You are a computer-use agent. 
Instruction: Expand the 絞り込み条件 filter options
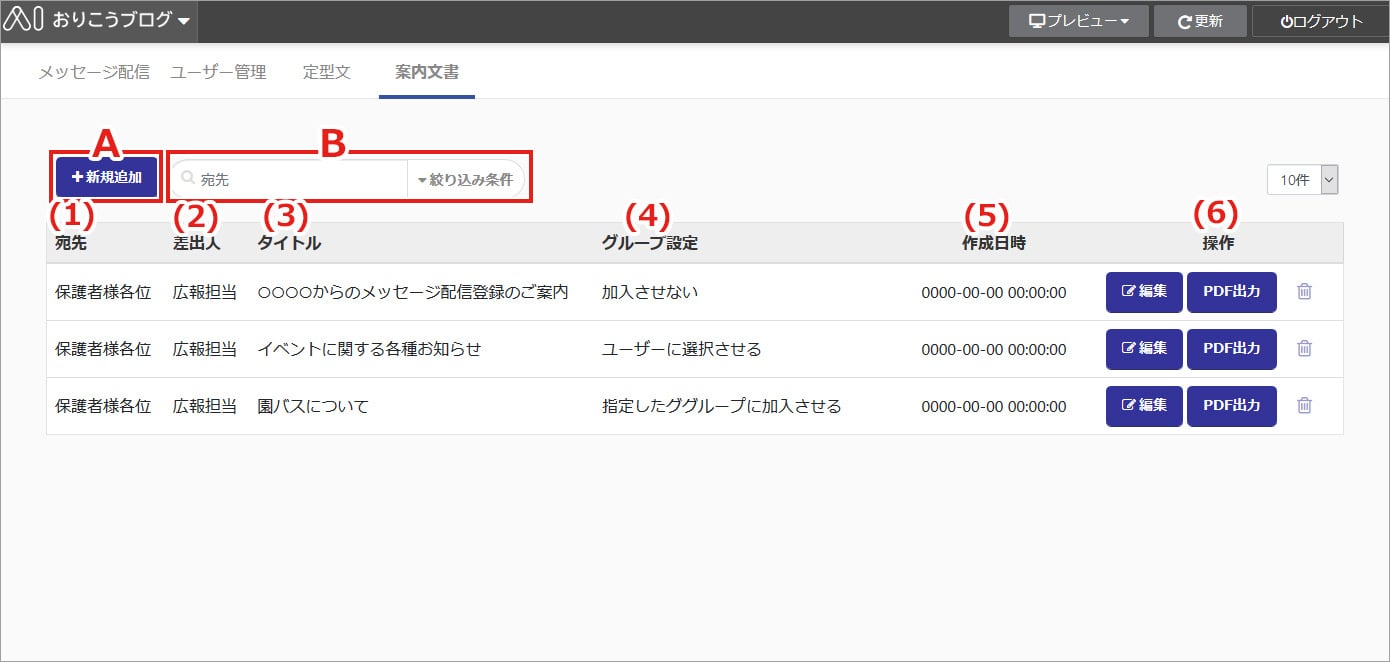pyautogui.click(x=466, y=180)
